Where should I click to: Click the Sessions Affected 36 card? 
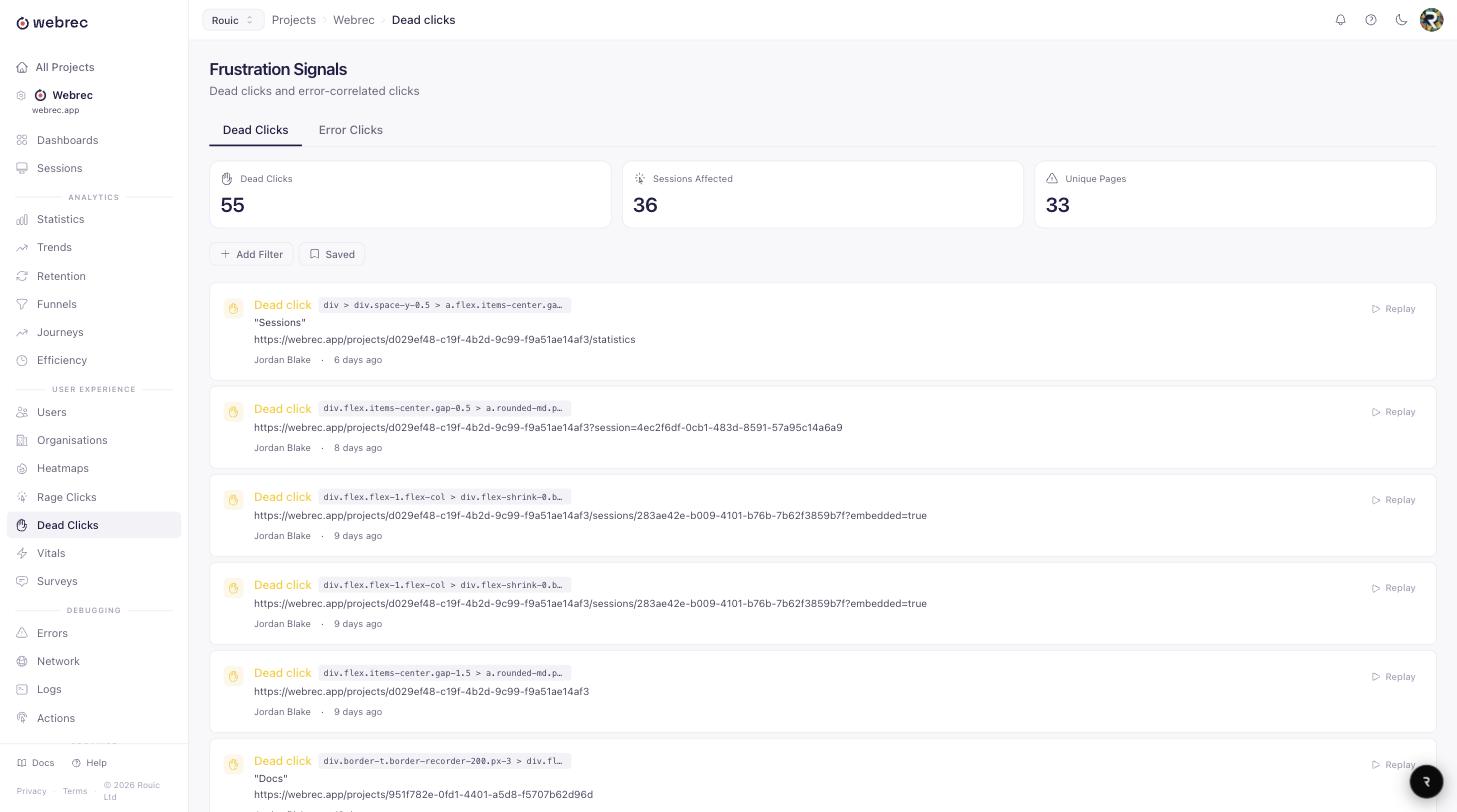(823, 194)
